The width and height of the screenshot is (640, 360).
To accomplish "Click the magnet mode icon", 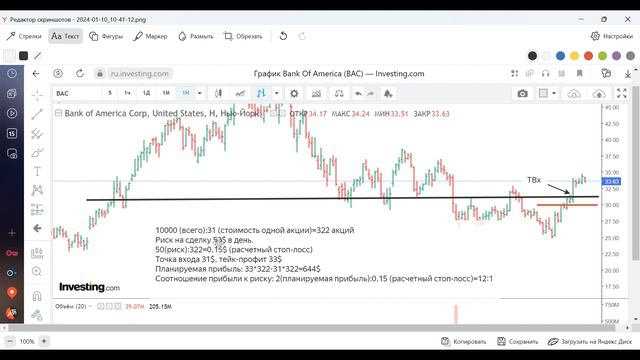I will click(37, 296).
